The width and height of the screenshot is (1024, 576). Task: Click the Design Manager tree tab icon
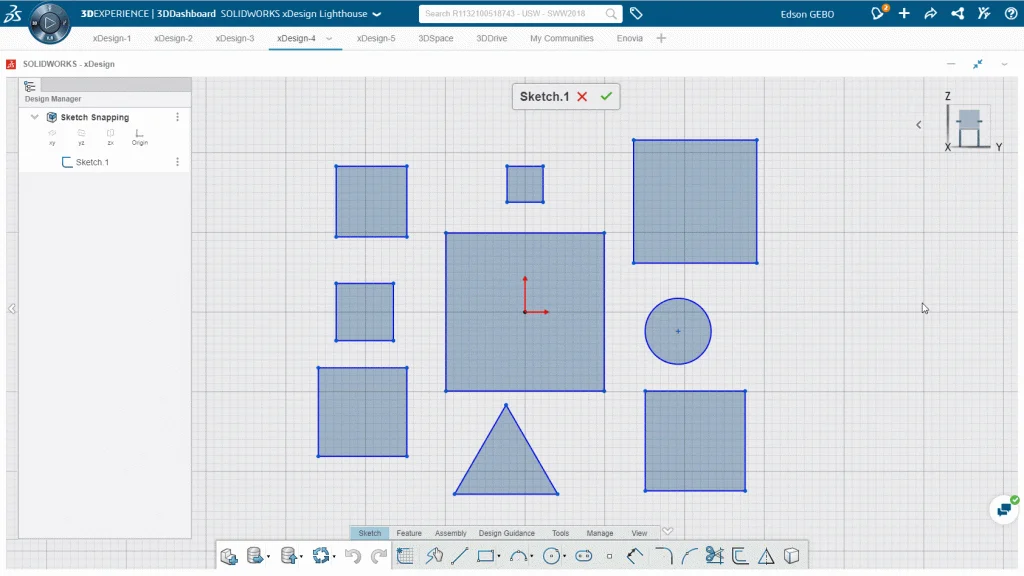tap(29, 86)
